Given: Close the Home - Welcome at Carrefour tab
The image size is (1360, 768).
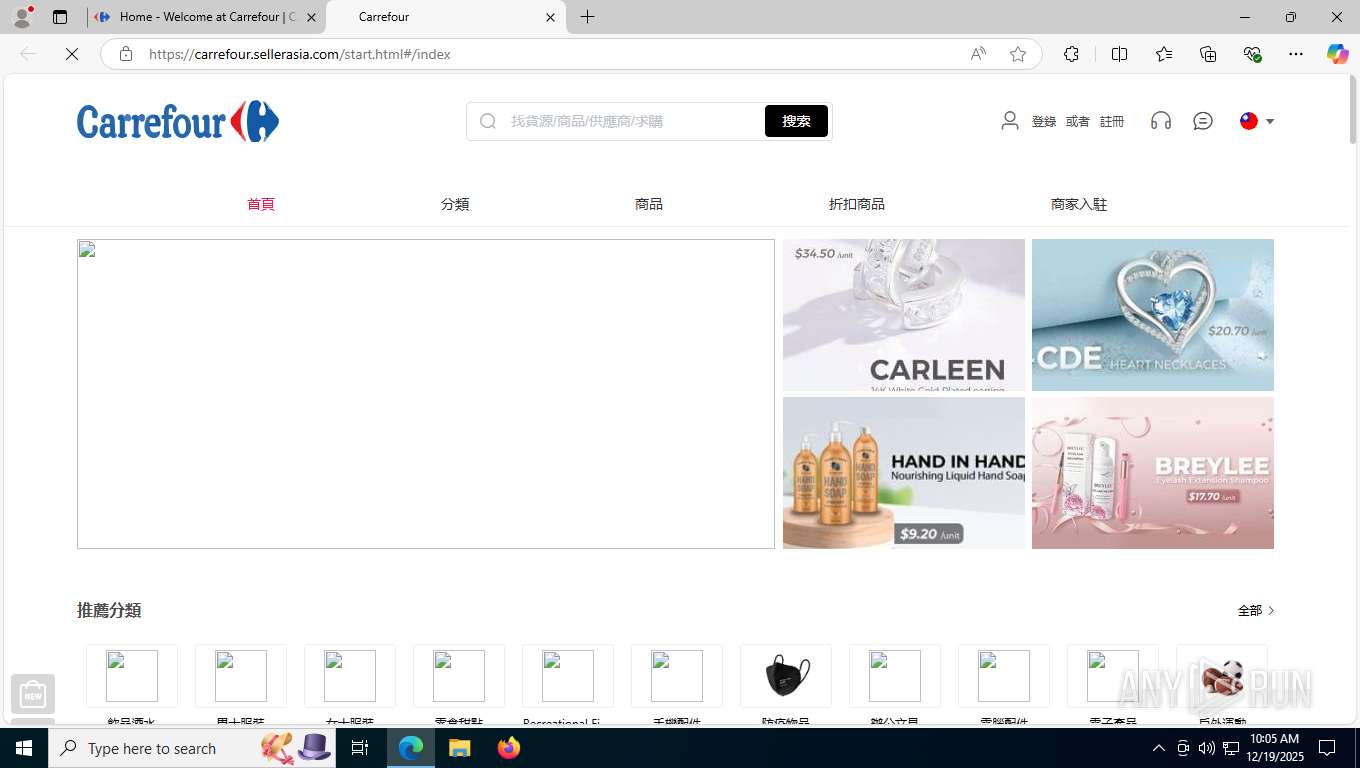Looking at the screenshot, I should pos(311,17).
